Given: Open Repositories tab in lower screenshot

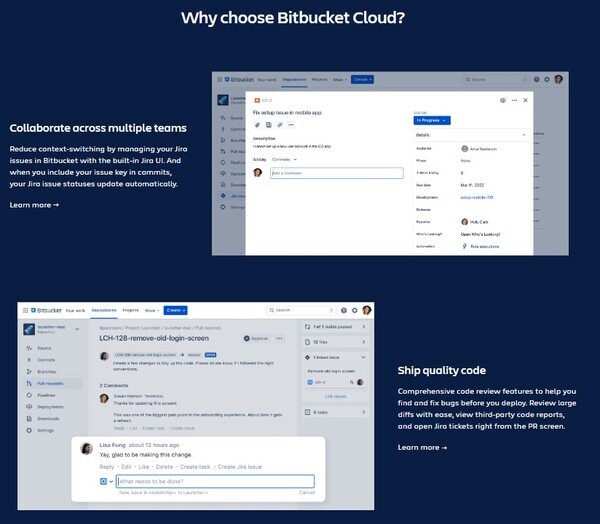Looking at the screenshot, I should pos(104,310).
